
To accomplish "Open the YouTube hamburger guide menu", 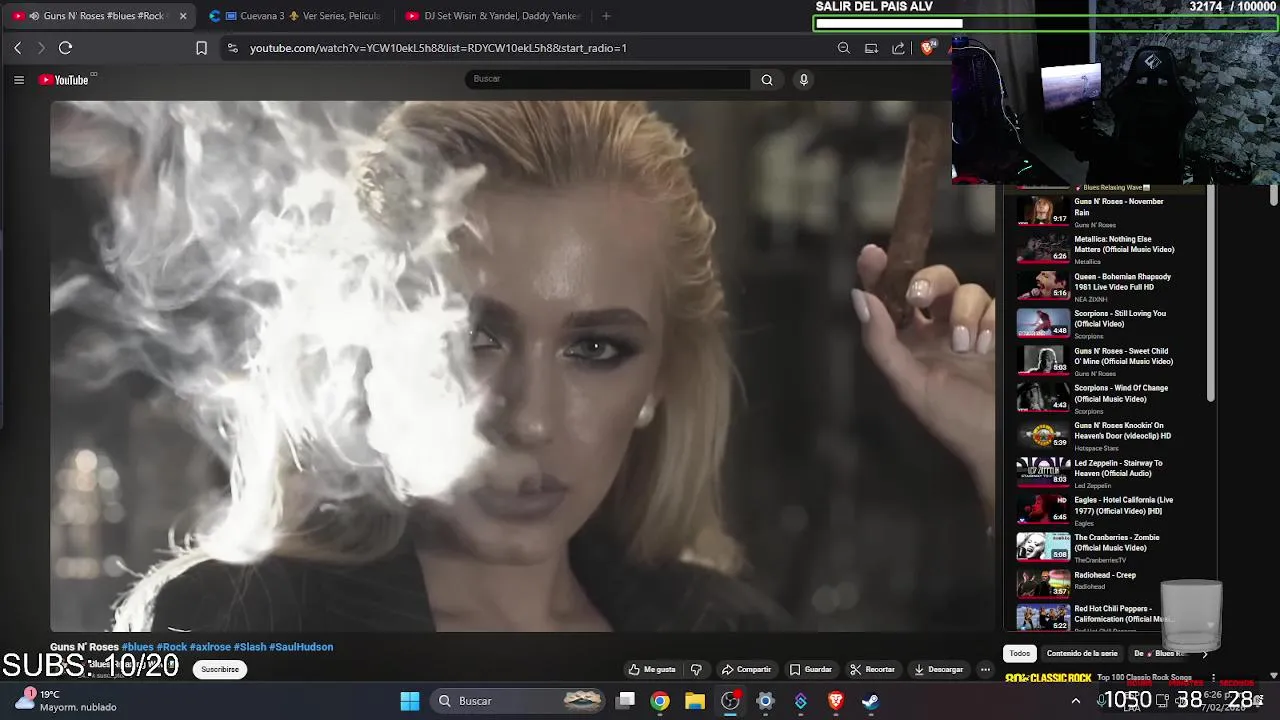I will click(x=18, y=80).
